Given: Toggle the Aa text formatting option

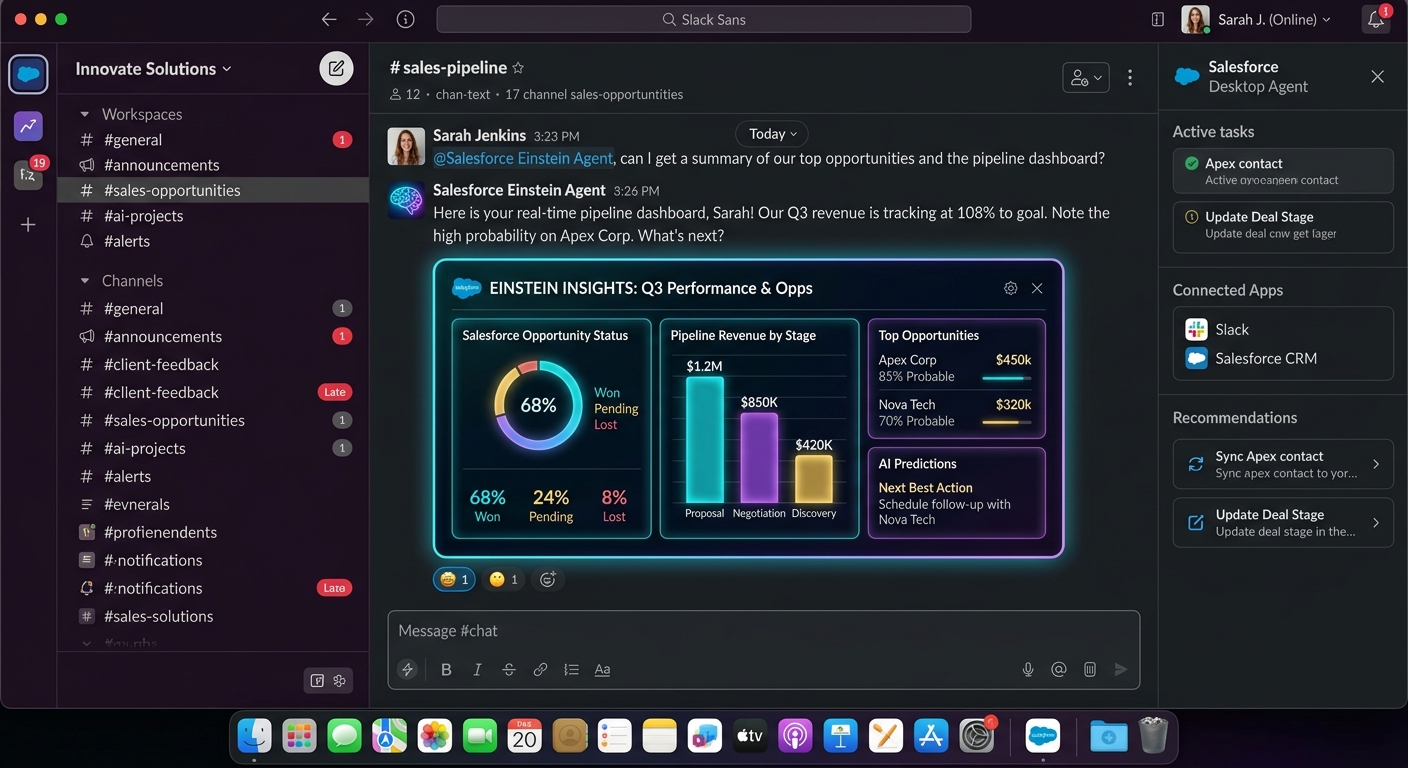Looking at the screenshot, I should click(x=602, y=669).
